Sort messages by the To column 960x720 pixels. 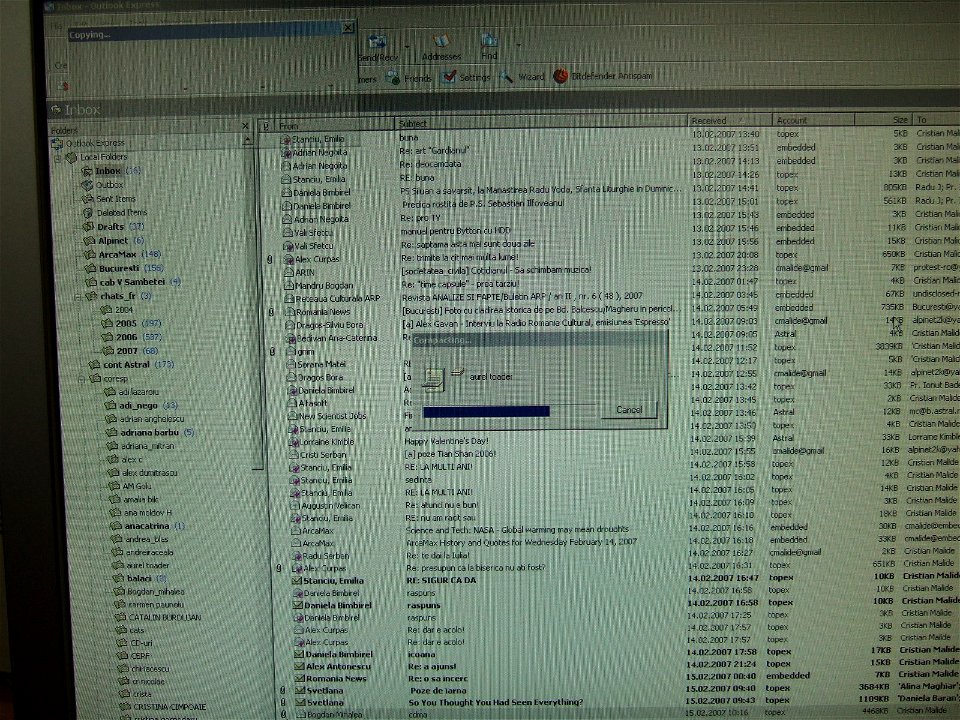point(937,119)
